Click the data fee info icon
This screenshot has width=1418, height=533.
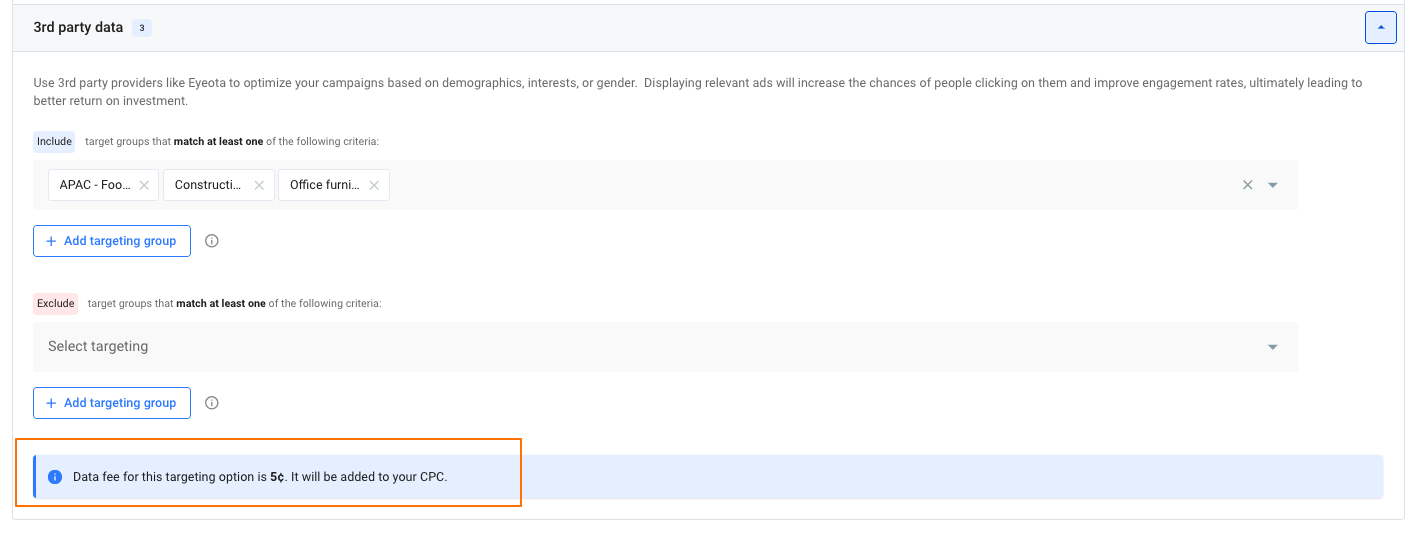coord(56,477)
